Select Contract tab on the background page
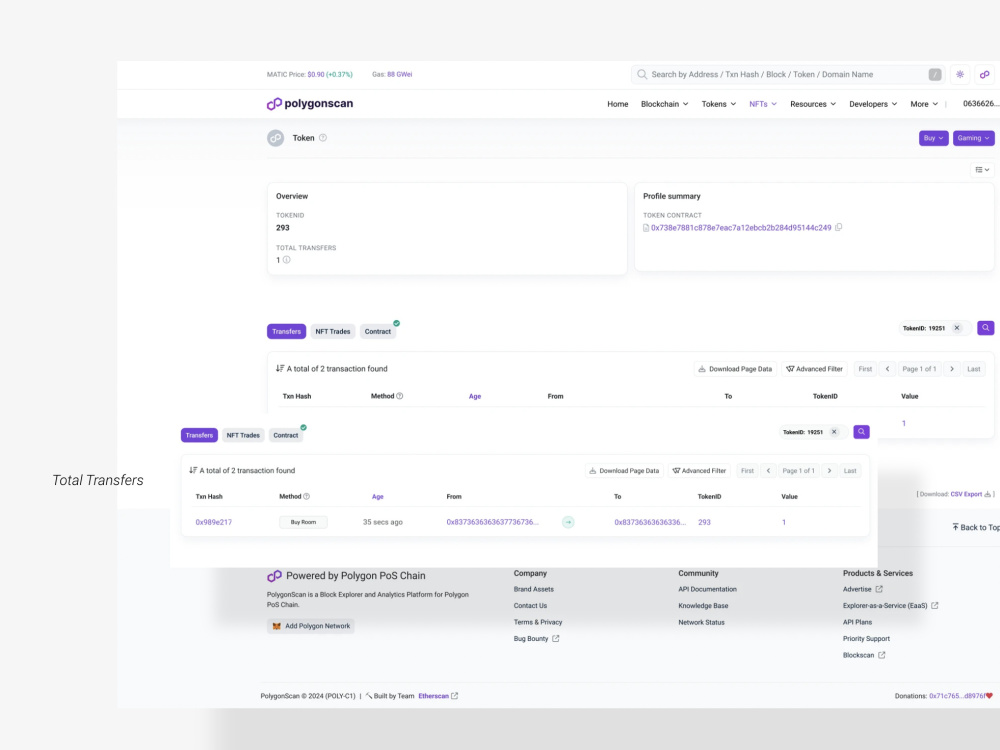This screenshot has height=750, width=1000. [378, 331]
